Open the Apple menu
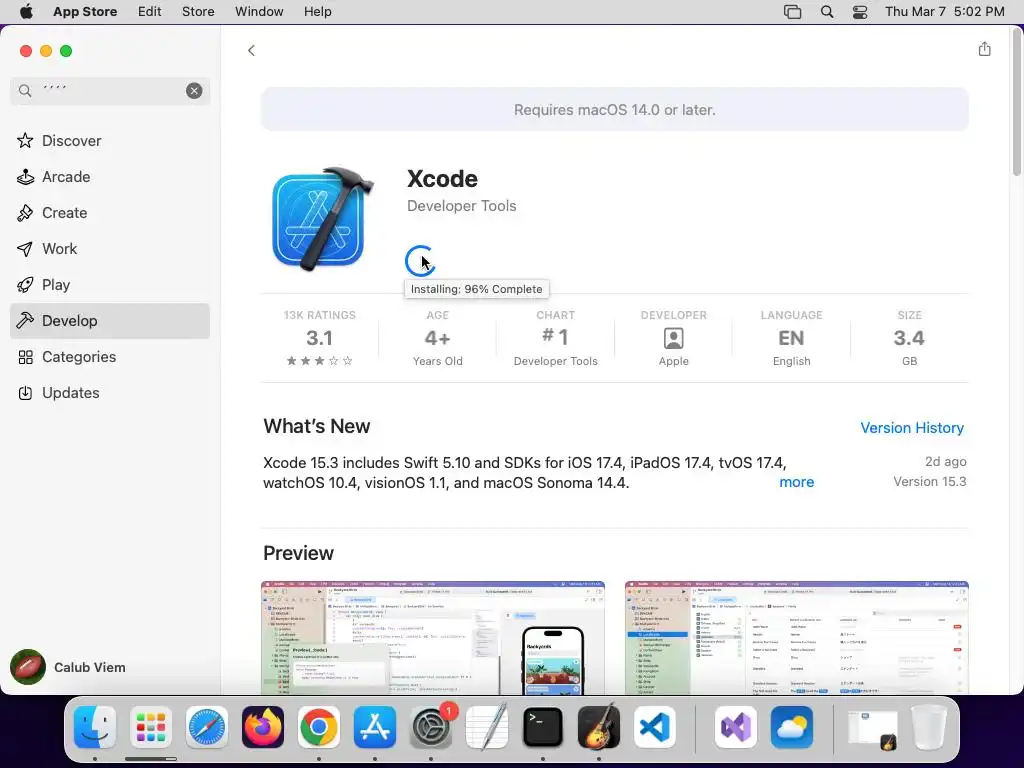 click(26, 11)
